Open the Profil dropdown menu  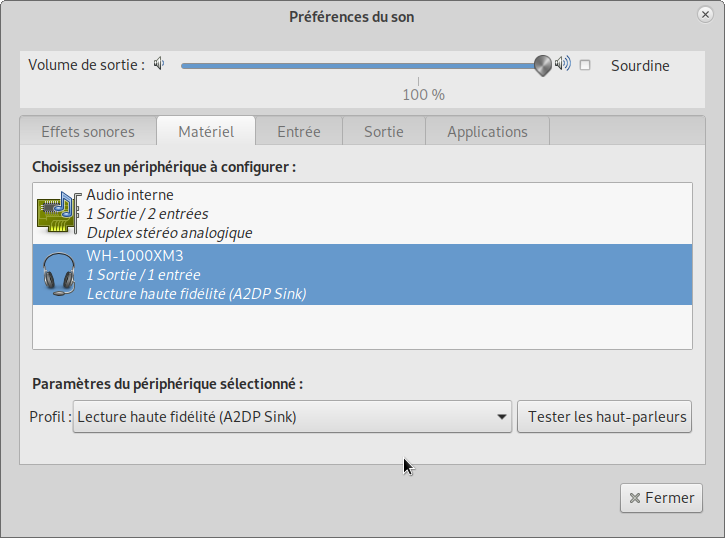[x=292, y=417]
